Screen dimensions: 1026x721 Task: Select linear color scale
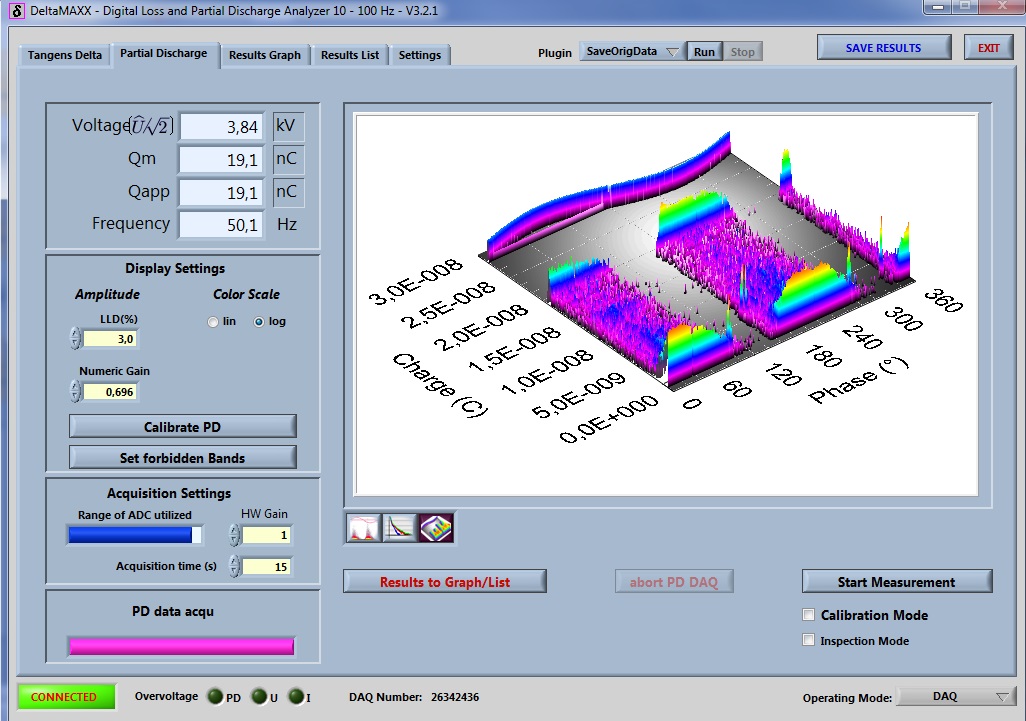213,322
